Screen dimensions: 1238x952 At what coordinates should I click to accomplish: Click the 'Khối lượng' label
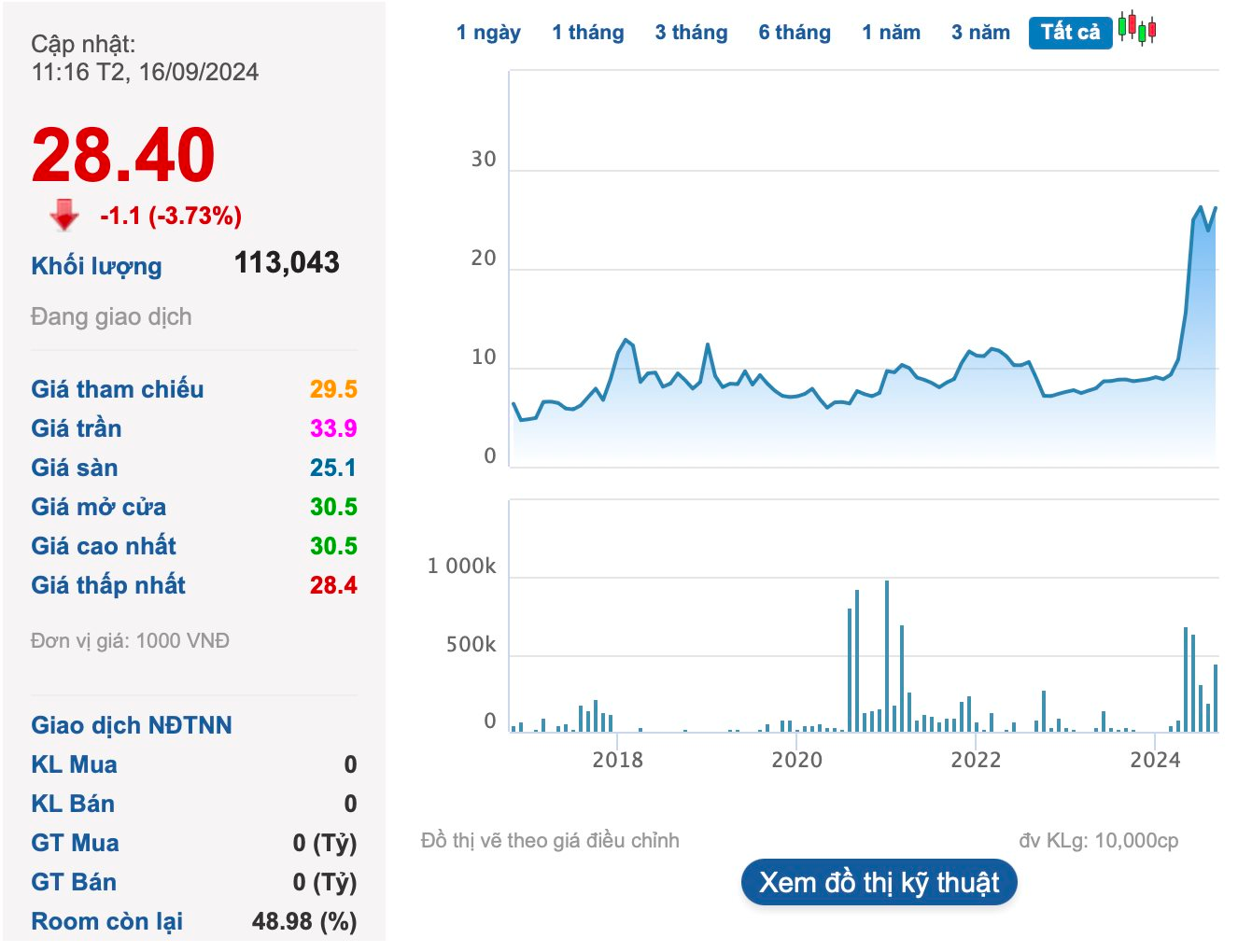tap(96, 266)
